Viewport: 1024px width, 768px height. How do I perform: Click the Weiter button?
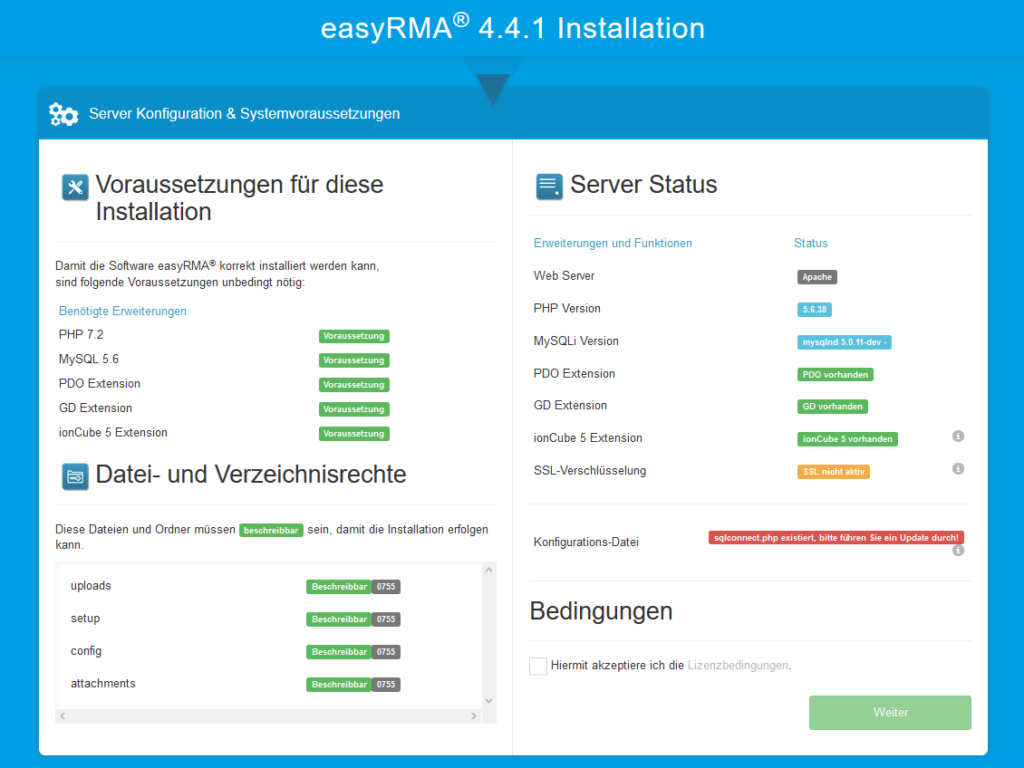click(889, 712)
